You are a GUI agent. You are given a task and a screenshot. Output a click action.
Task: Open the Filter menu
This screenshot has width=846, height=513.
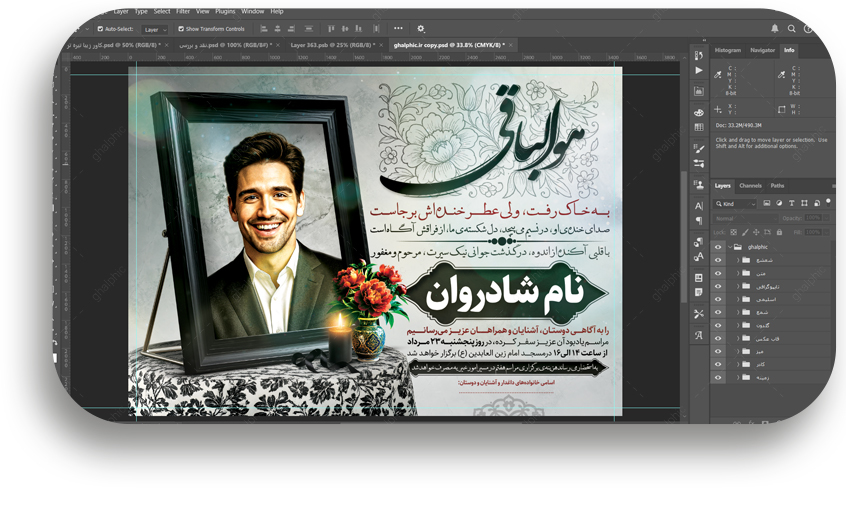point(183,11)
